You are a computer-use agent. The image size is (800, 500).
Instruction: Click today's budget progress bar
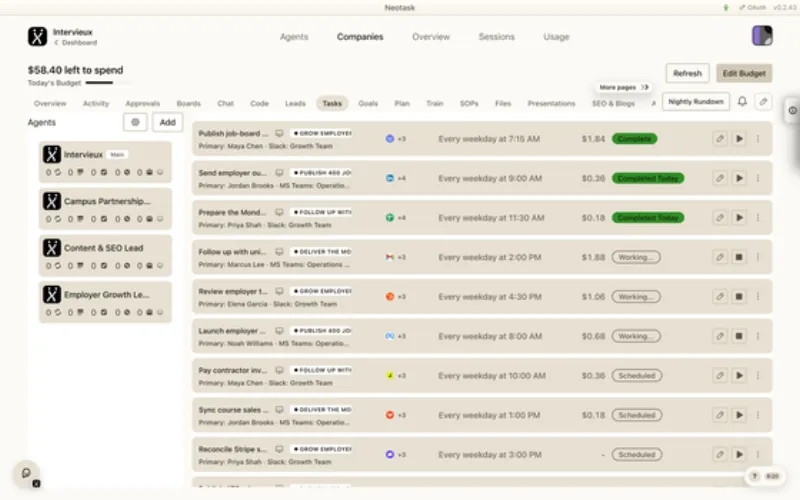pyautogui.click(x=108, y=83)
